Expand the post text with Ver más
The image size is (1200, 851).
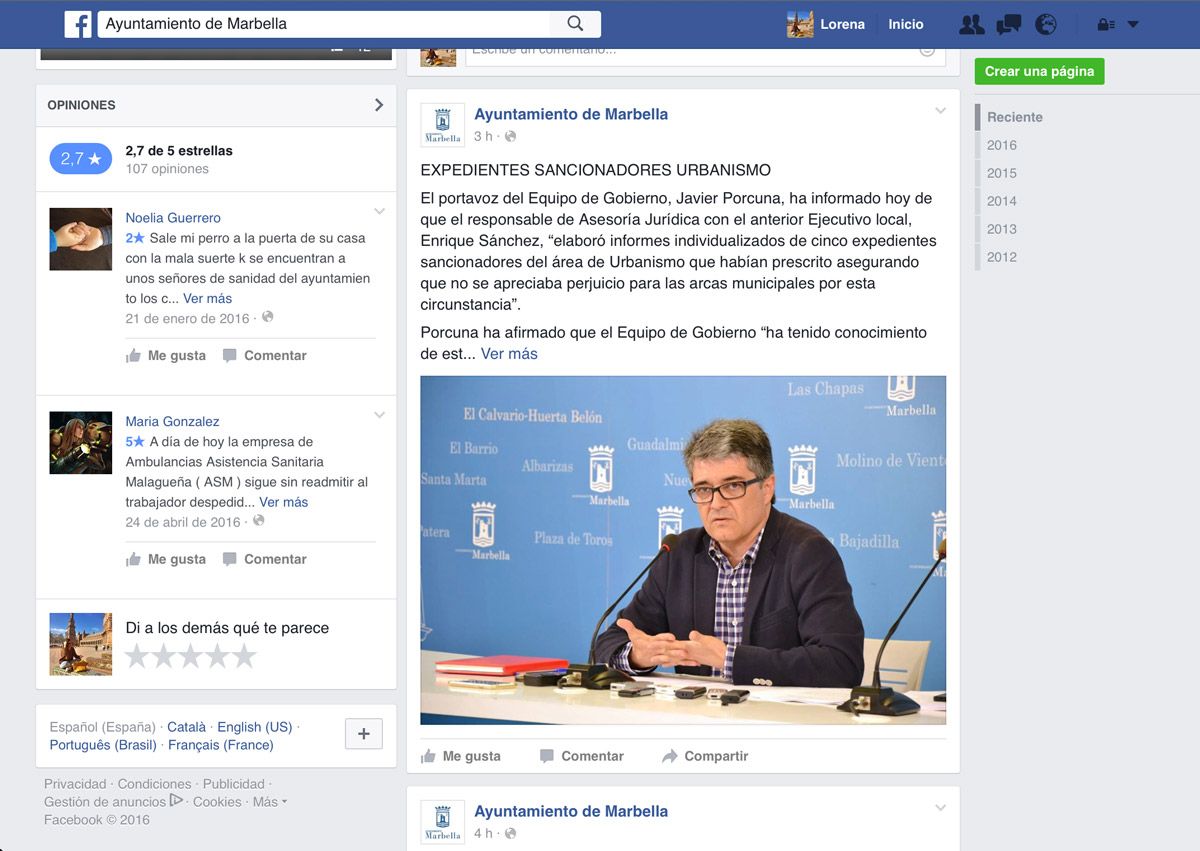pos(509,354)
